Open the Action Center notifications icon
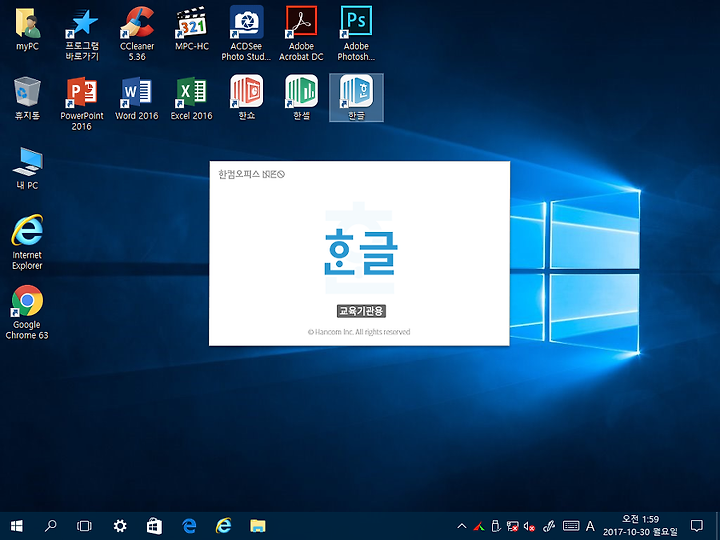Image resolution: width=720 pixels, height=540 pixels. click(x=697, y=526)
